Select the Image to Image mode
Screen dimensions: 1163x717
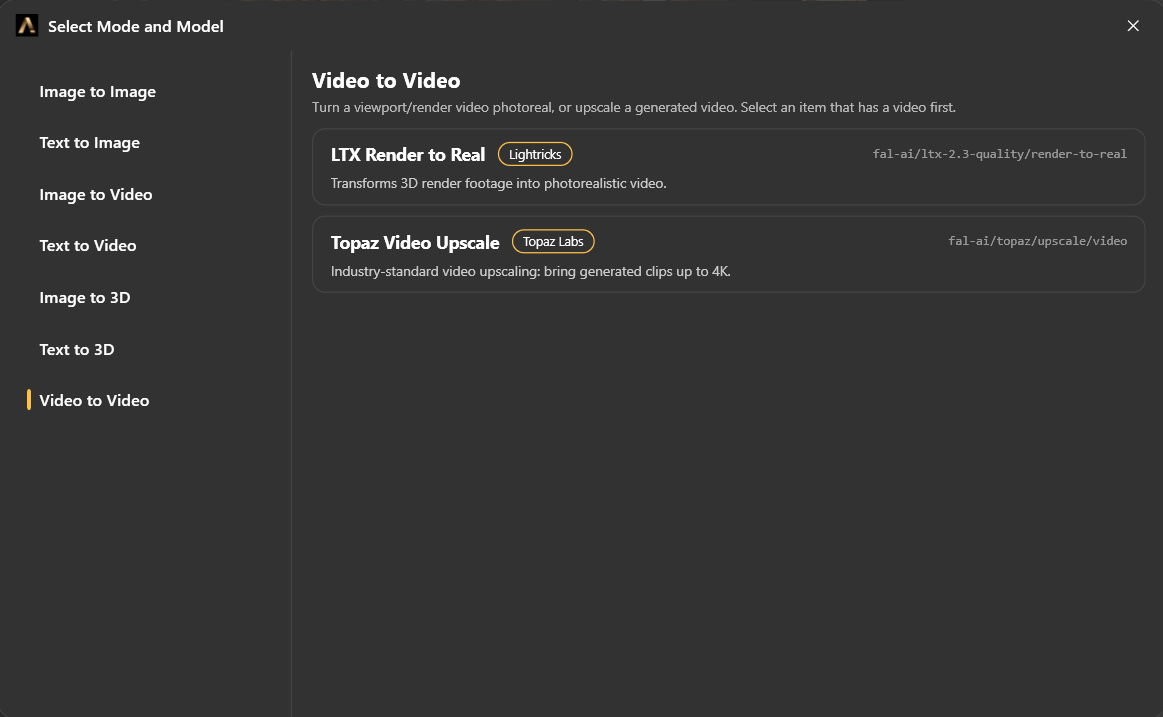[97, 92]
